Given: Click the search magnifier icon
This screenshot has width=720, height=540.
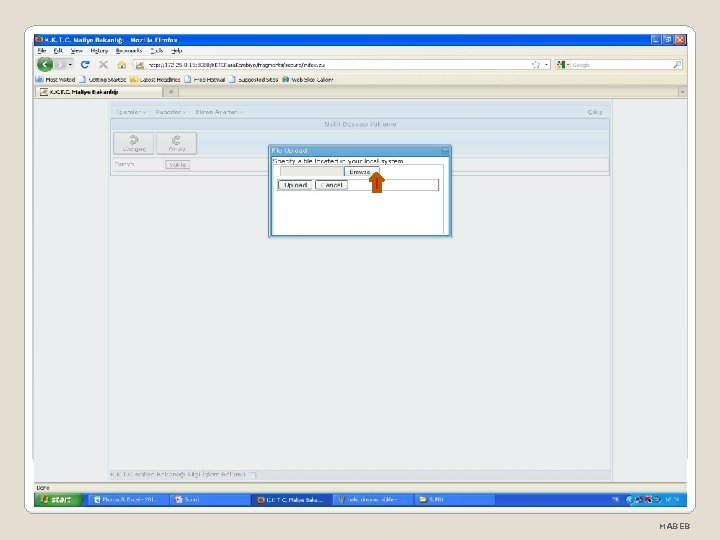Looking at the screenshot, I should tap(677, 65).
